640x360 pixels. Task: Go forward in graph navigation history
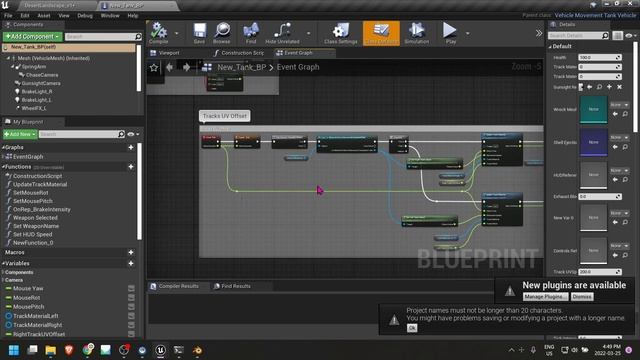tap(186, 67)
